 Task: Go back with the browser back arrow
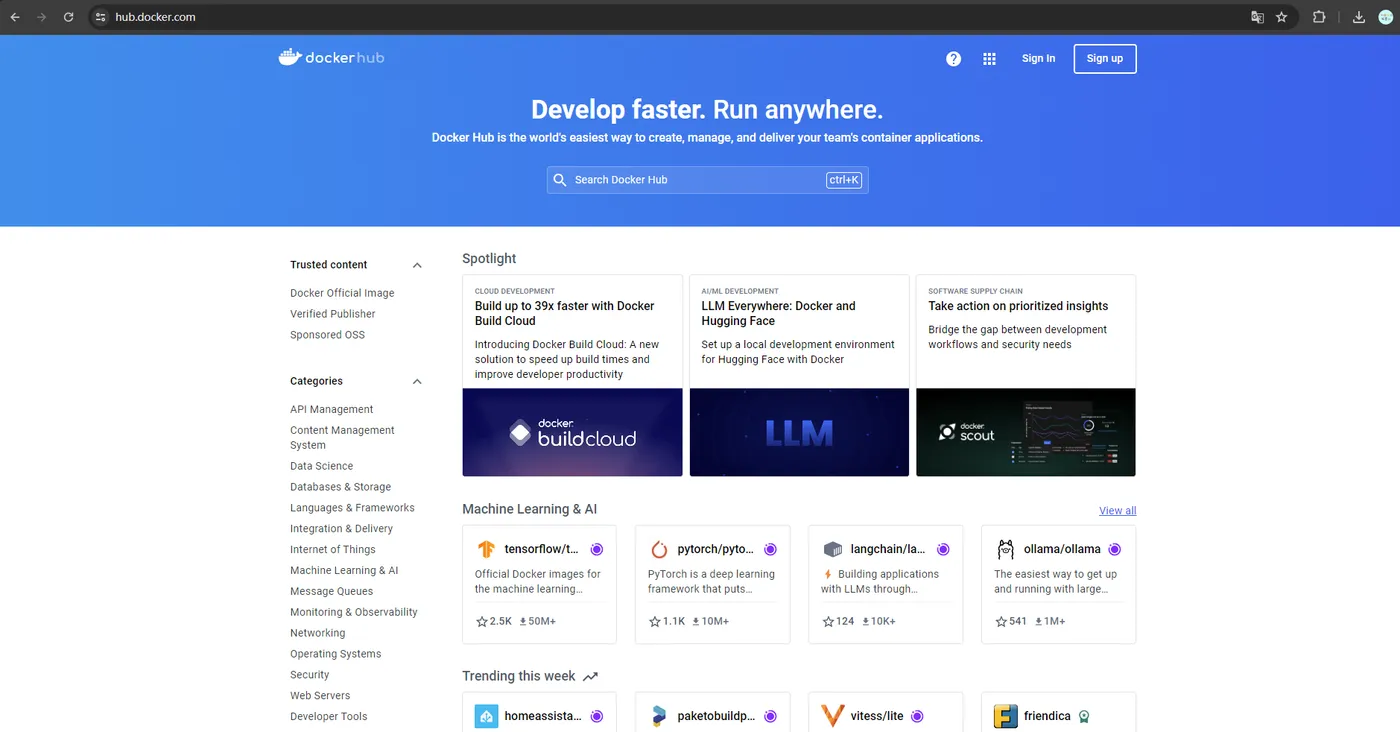15,17
